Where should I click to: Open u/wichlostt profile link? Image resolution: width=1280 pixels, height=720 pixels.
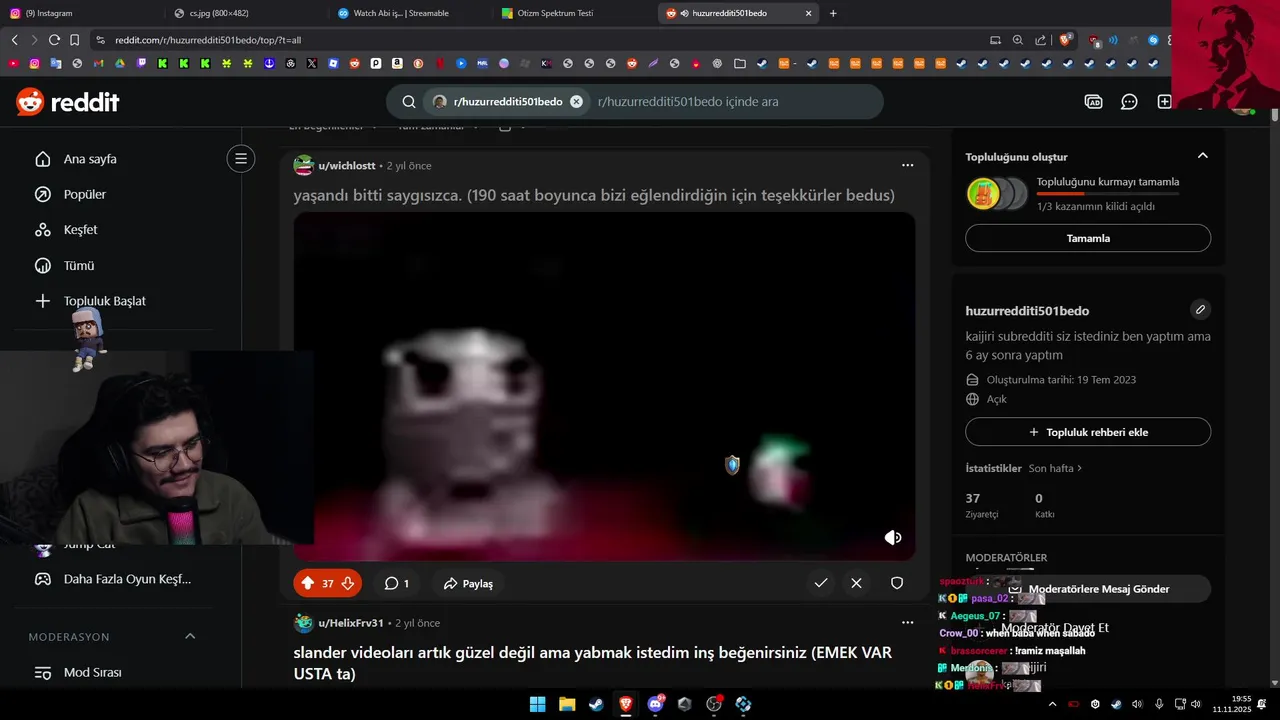[346, 166]
